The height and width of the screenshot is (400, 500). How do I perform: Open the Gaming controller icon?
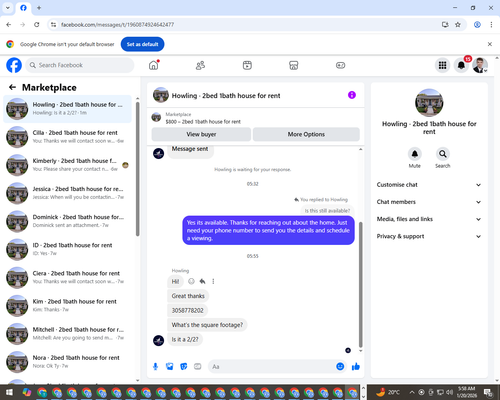click(340, 65)
